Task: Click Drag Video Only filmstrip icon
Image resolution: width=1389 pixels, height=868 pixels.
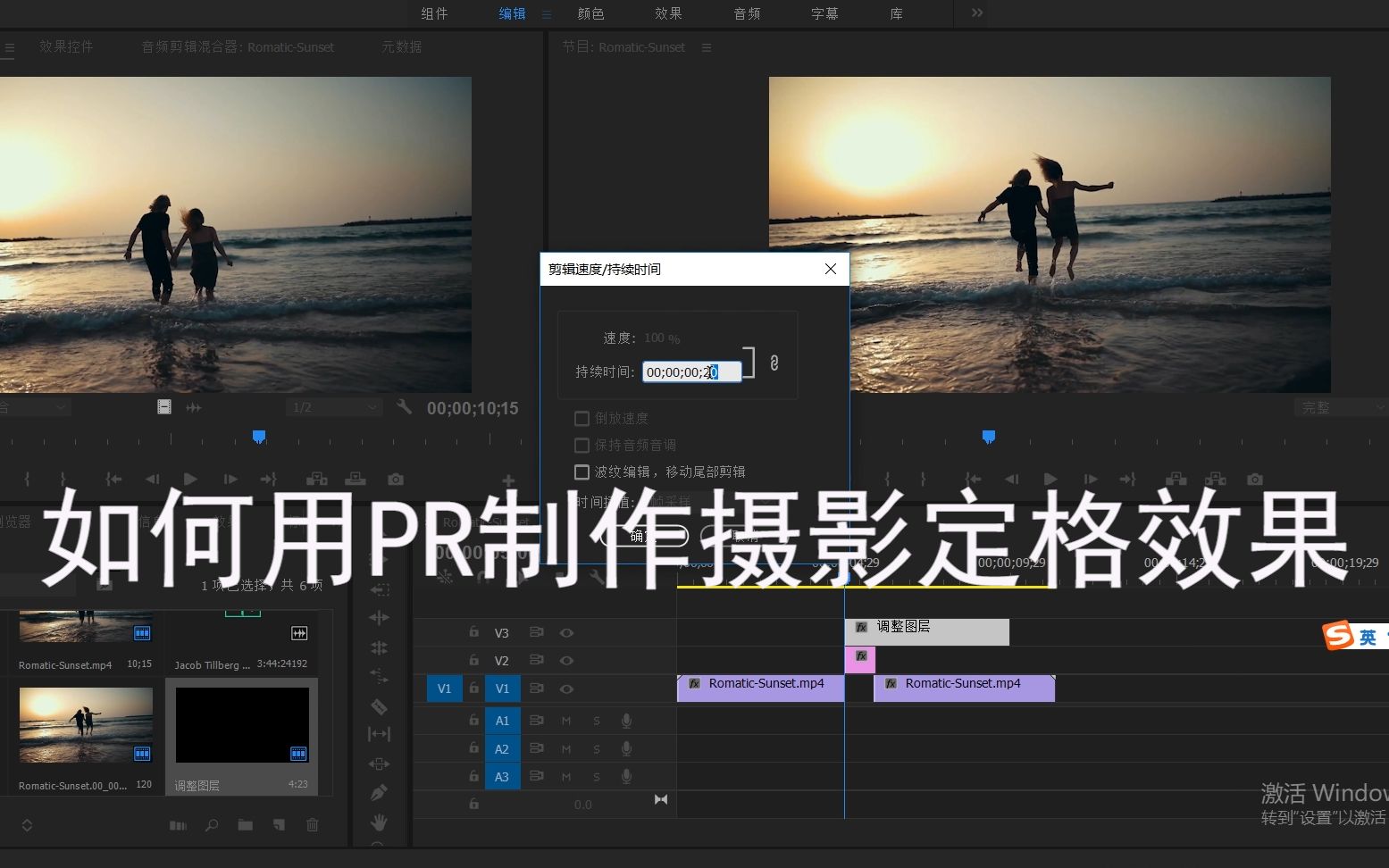Action: click(x=164, y=407)
